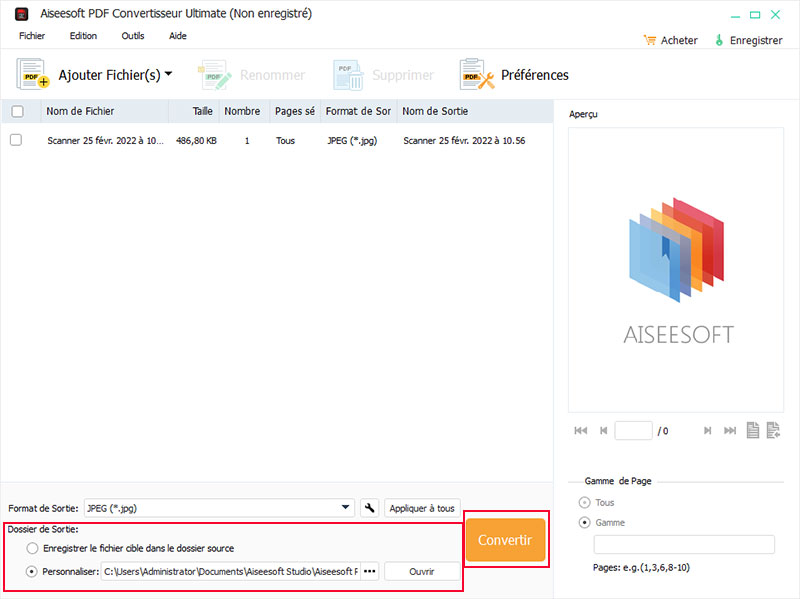
Task: Click the multi-page export icon under preview
Action: pos(773,430)
